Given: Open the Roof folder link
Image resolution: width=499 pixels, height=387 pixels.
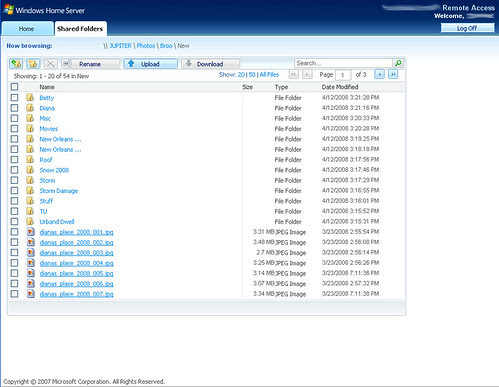Looking at the screenshot, I should pyautogui.click(x=46, y=160).
